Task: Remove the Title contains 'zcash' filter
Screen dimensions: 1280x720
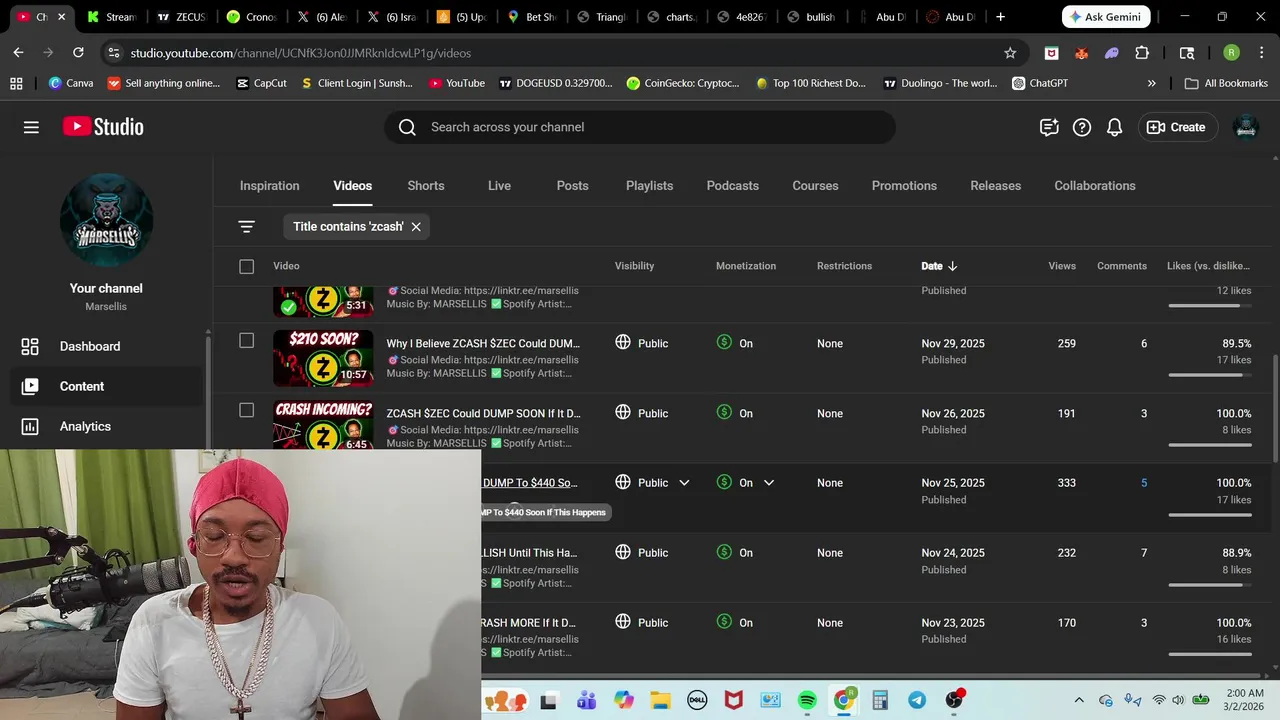Action: (416, 227)
